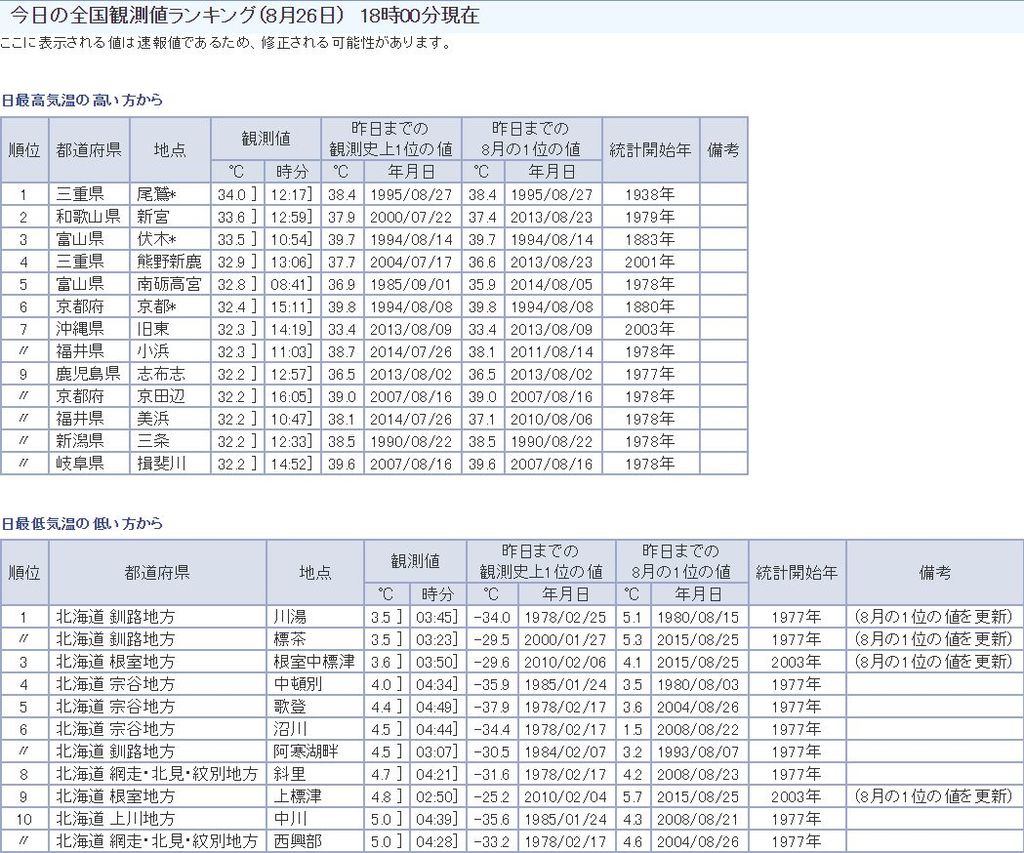Image resolution: width=1024 pixels, height=853 pixels.
Task: Click the 西興部 station name
Action: (x=297, y=841)
